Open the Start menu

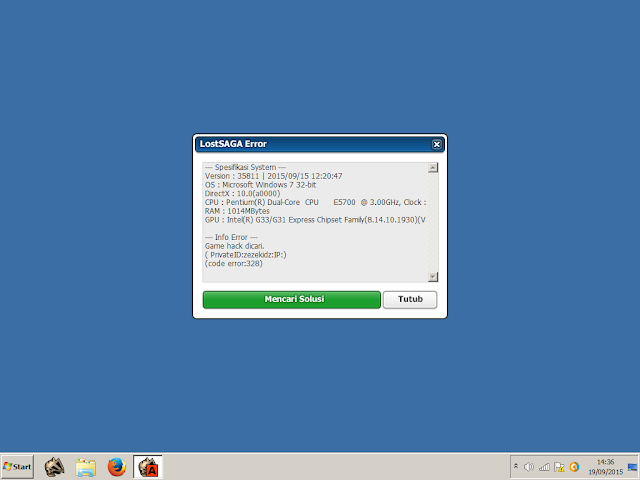click(17, 467)
